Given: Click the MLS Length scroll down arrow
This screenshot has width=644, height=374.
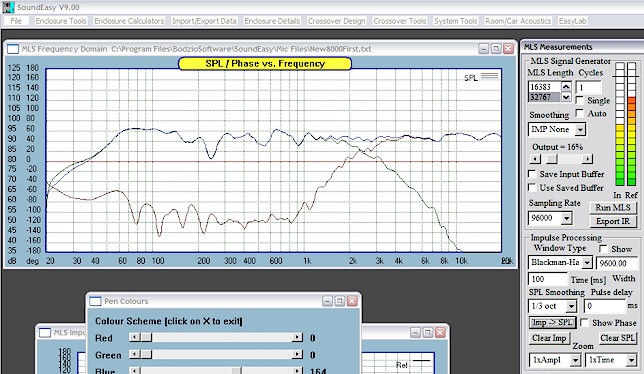Looking at the screenshot, I should pyautogui.click(x=566, y=97).
